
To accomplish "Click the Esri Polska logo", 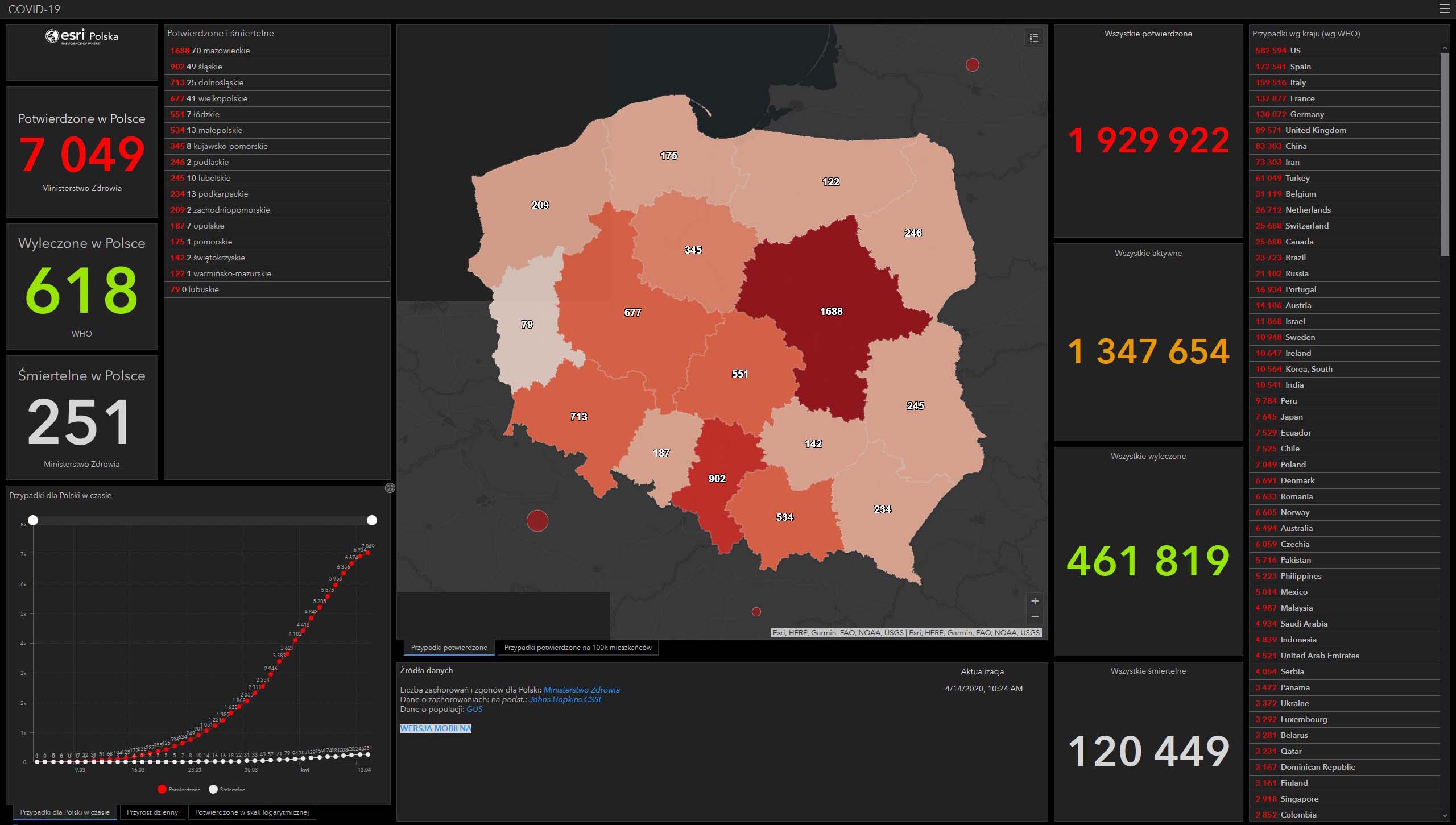I will (82, 36).
